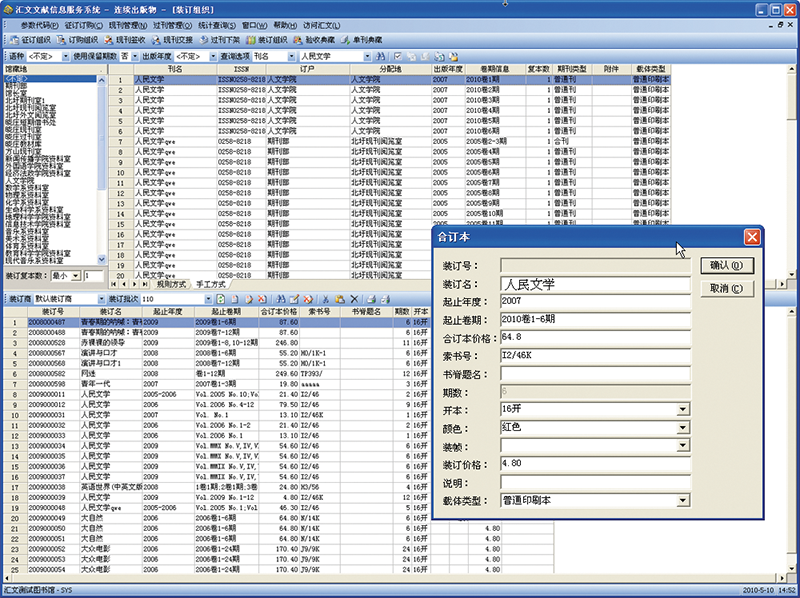The image size is (800, 598).
Task: Click the clipboard paste icon
Action: [x=340, y=299]
